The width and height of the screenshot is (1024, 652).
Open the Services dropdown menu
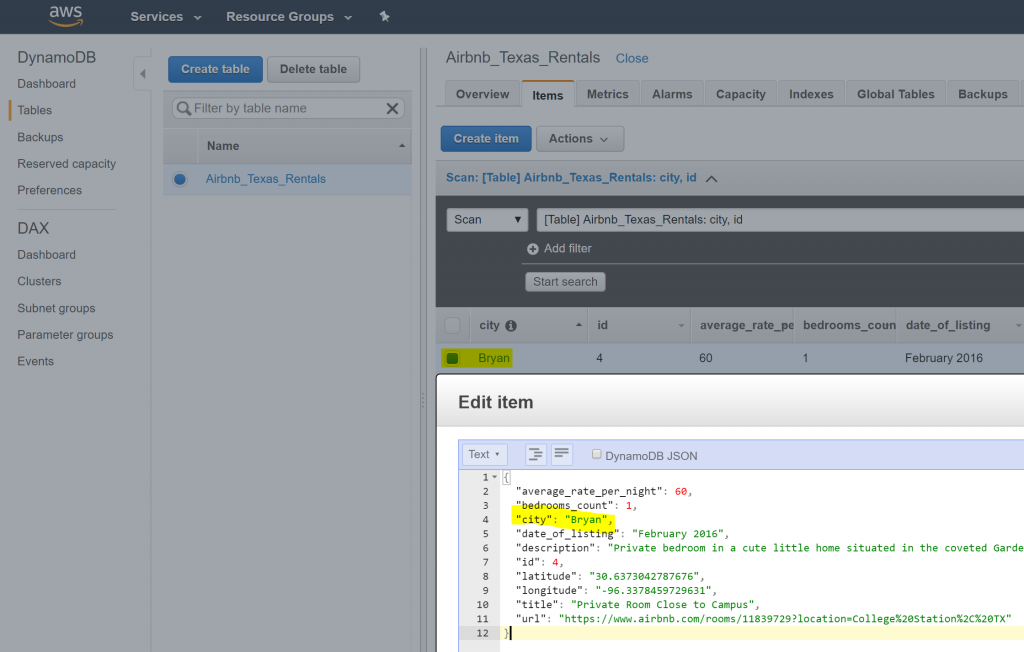coord(166,17)
